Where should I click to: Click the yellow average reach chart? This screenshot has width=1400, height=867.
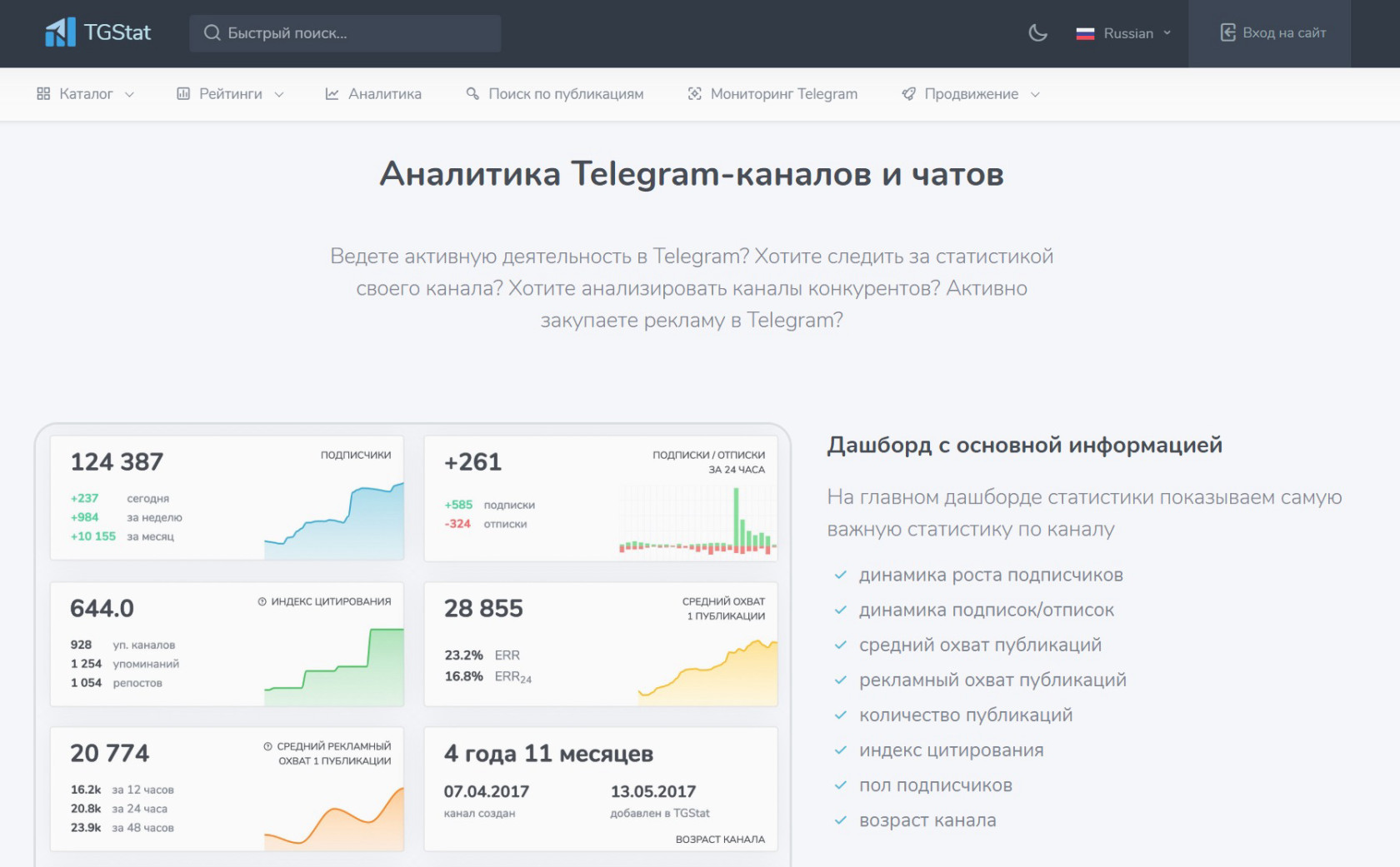pyautogui.click(x=708, y=673)
